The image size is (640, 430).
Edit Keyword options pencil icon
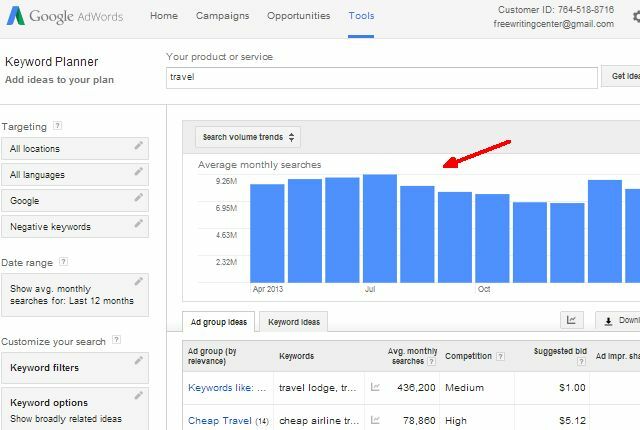tap(139, 395)
